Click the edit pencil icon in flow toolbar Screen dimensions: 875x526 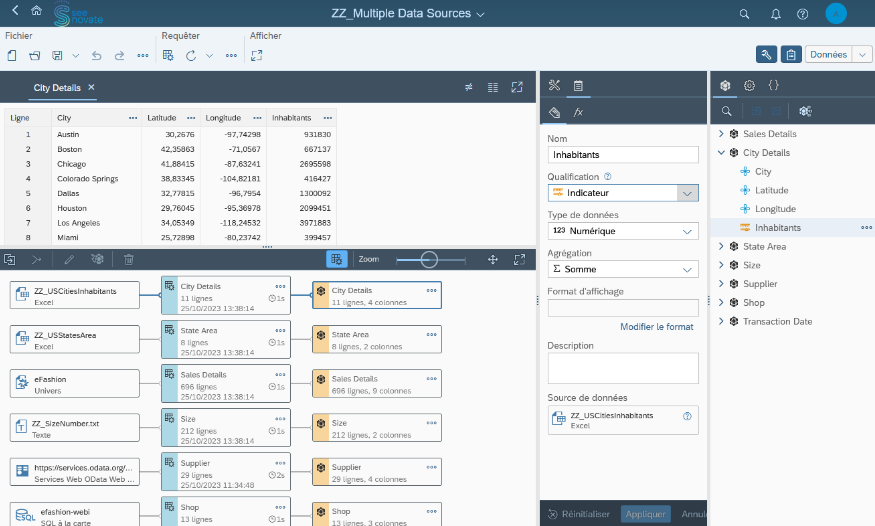tap(69, 259)
